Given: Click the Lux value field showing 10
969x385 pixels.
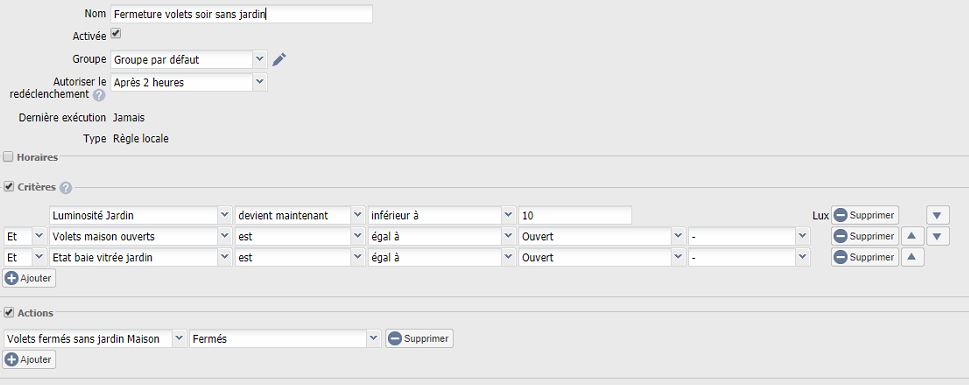Looking at the screenshot, I should click(x=575, y=216).
